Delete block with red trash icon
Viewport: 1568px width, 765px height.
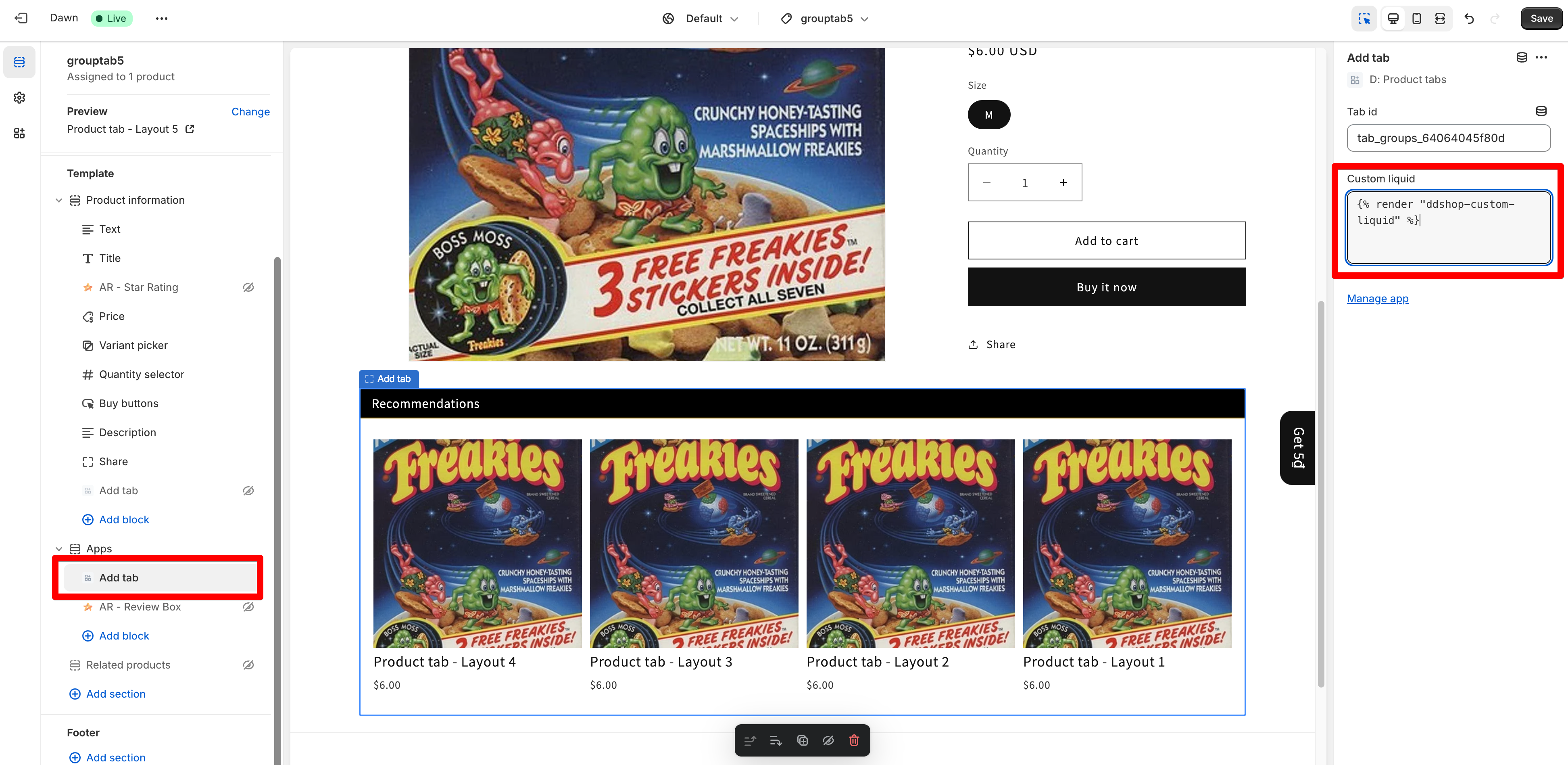854,740
